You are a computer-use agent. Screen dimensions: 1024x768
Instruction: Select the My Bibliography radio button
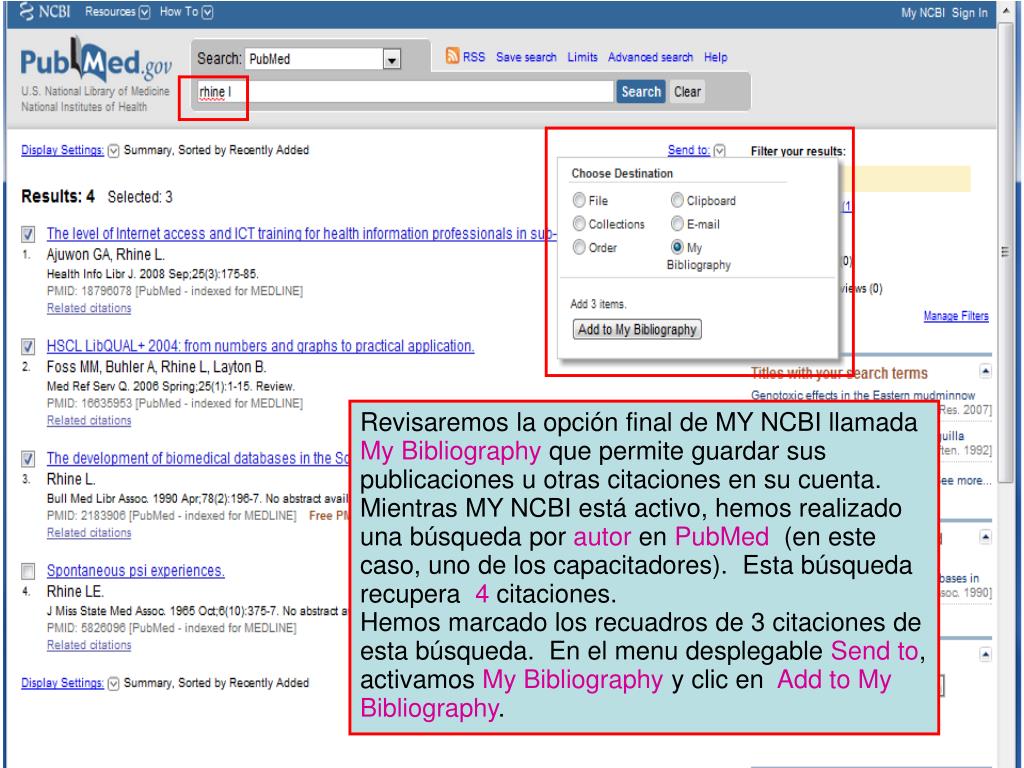click(677, 247)
